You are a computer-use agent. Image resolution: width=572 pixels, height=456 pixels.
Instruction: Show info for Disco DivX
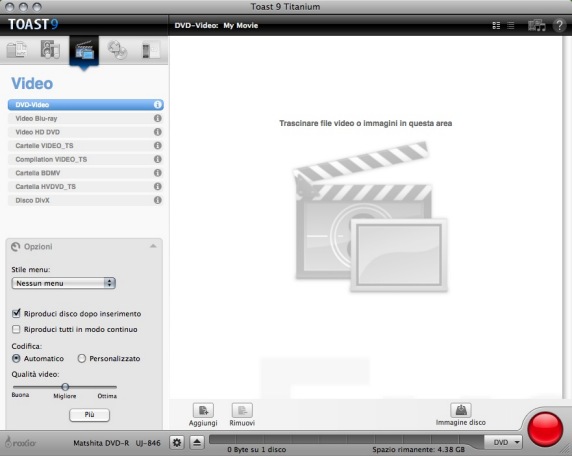158,200
